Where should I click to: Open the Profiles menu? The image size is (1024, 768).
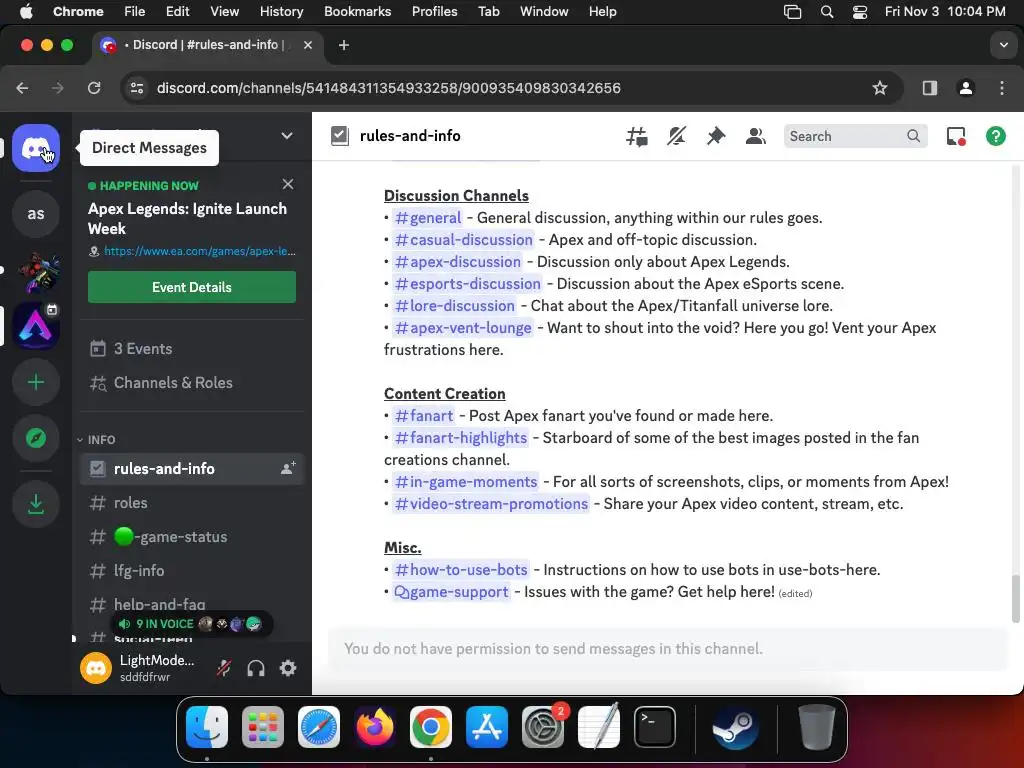tap(434, 12)
